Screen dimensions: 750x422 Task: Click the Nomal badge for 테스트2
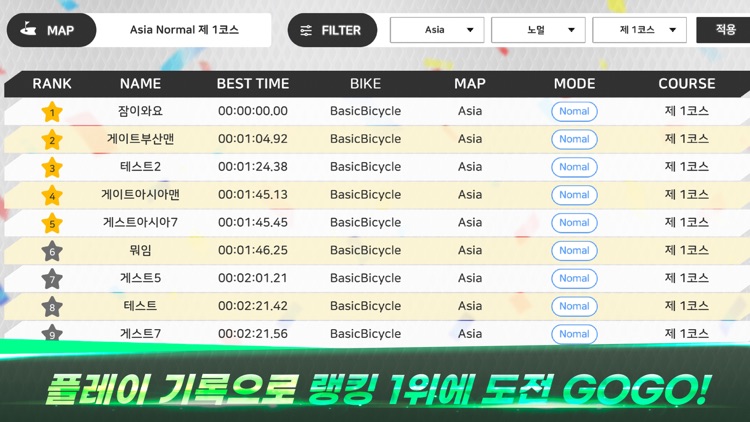[x=574, y=167]
